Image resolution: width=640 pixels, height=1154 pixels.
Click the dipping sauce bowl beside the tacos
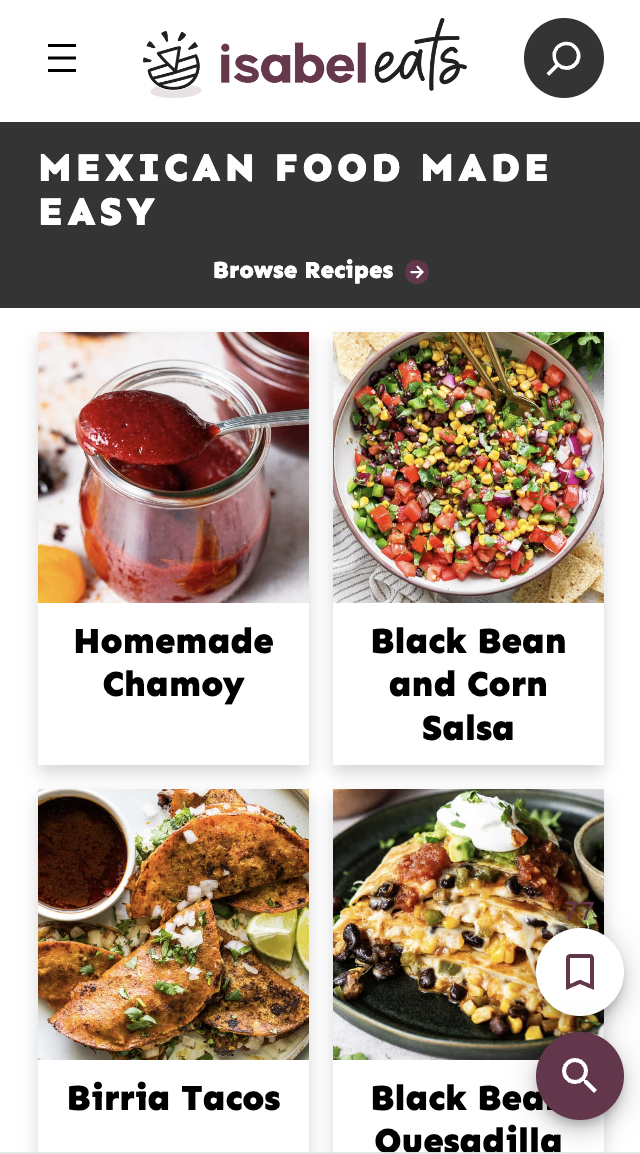pyautogui.click(x=82, y=853)
